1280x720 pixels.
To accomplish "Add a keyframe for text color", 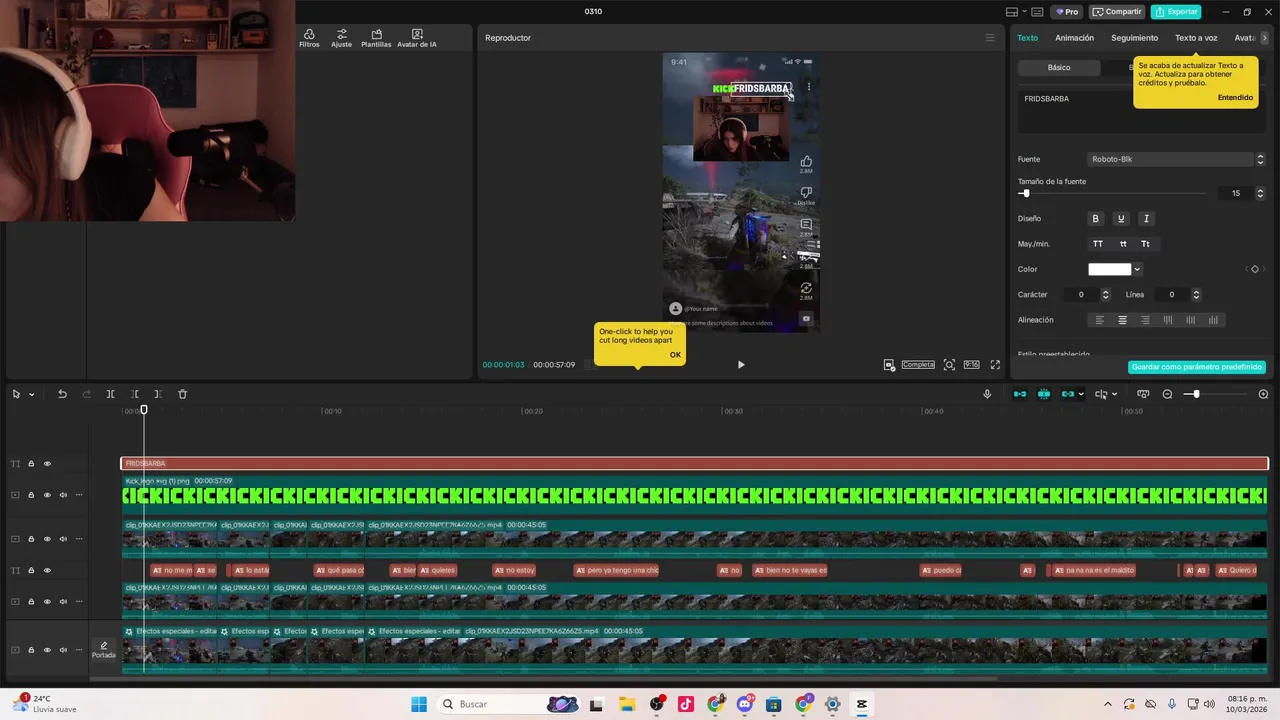I will [x=1255, y=269].
